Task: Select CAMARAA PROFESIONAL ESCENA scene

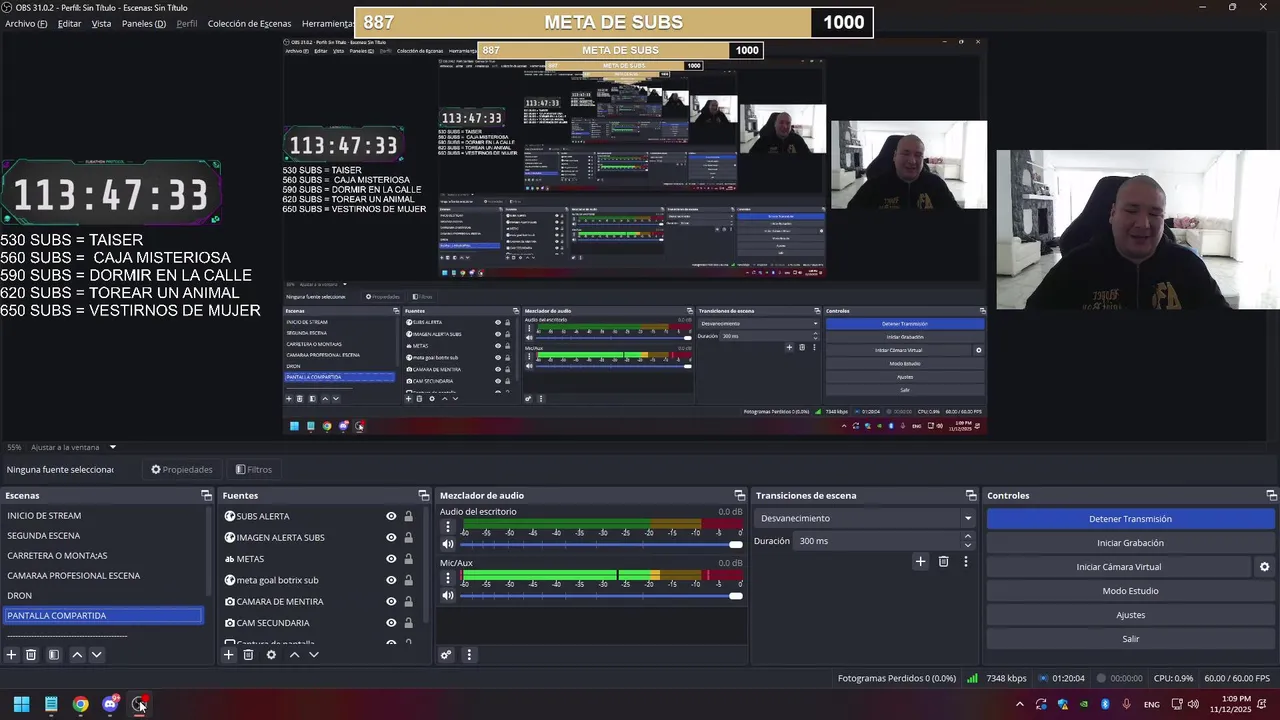Action: click(x=103, y=576)
